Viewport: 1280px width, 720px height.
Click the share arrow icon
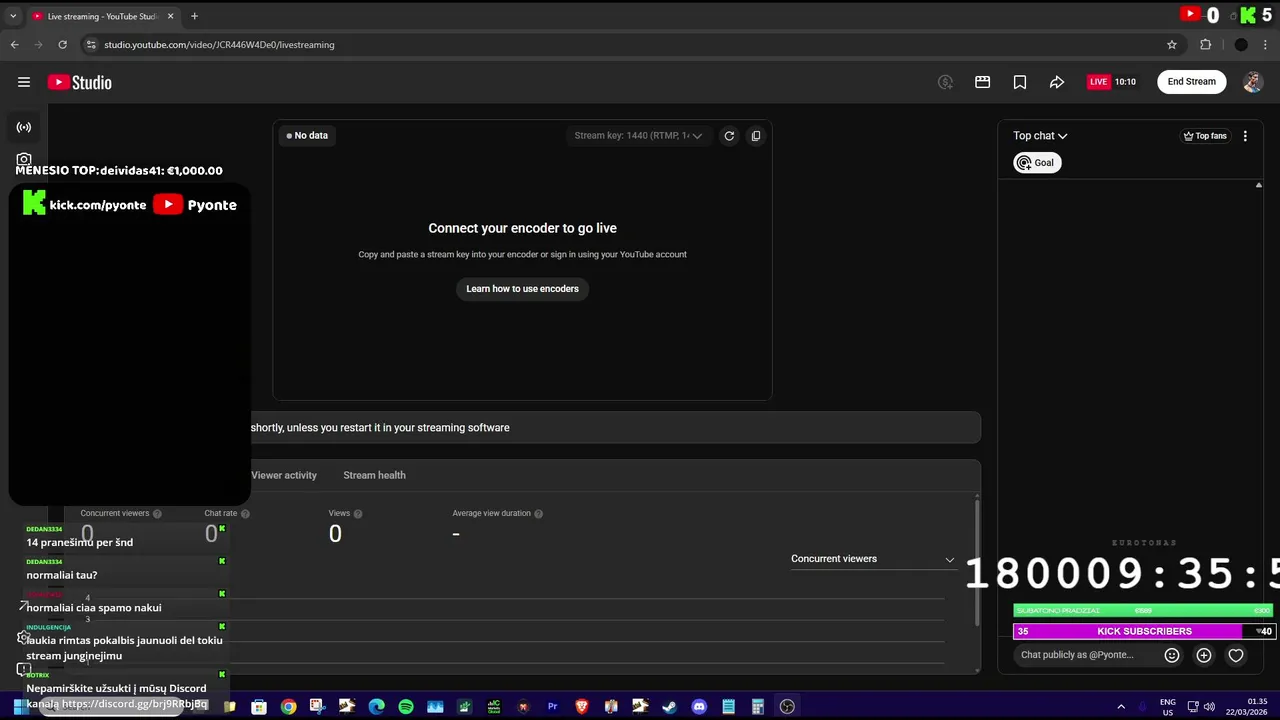(x=1057, y=82)
